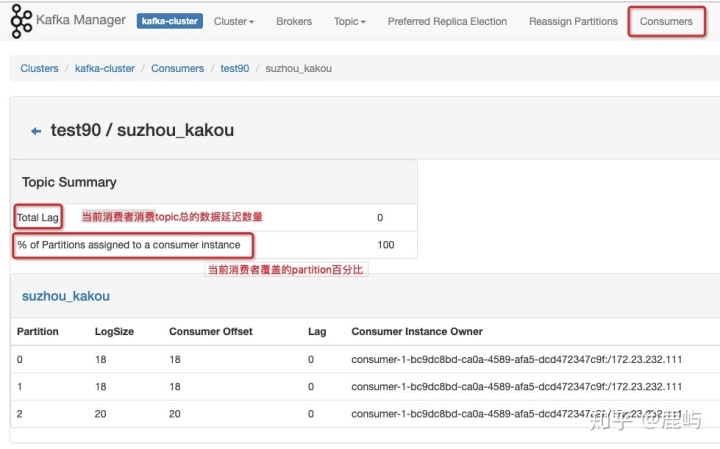Click the test90 breadcrumb link
The image size is (720, 449).
(235, 68)
